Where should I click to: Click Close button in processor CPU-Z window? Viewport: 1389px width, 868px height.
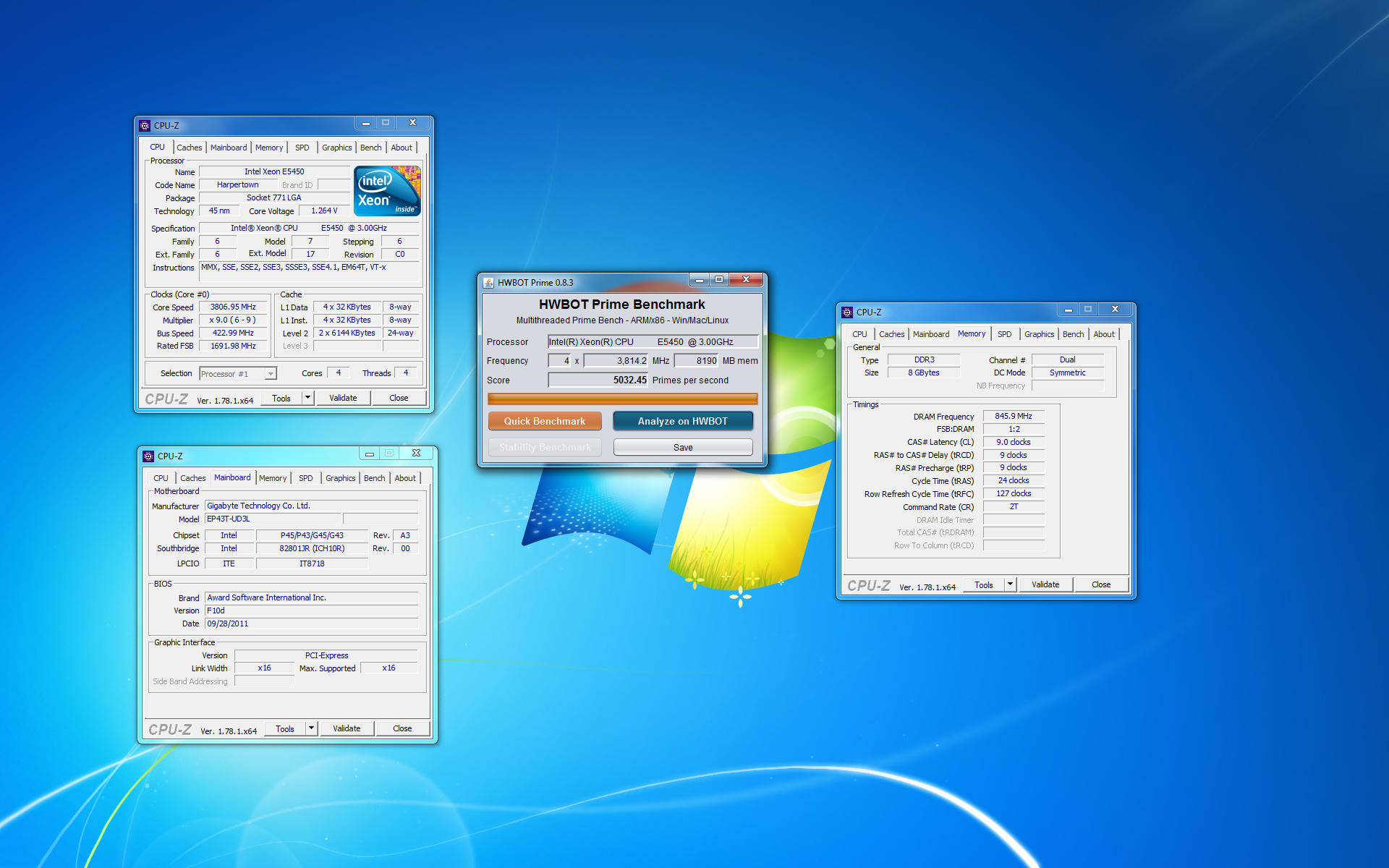(399, 398)
